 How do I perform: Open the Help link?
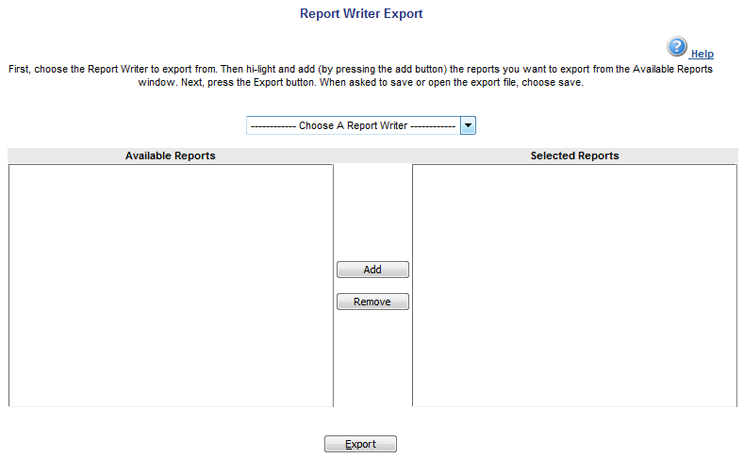(x=702, y=54)
